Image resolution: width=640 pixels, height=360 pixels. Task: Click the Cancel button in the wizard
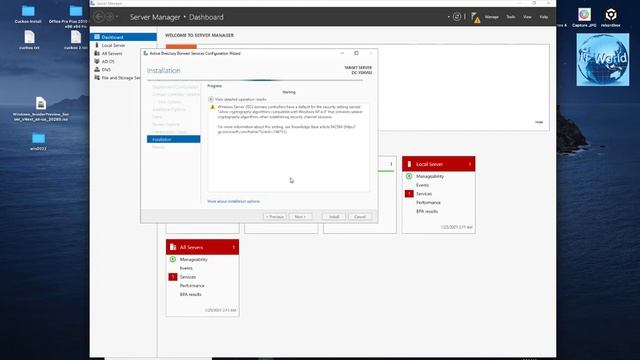click(x=360, y=216)
